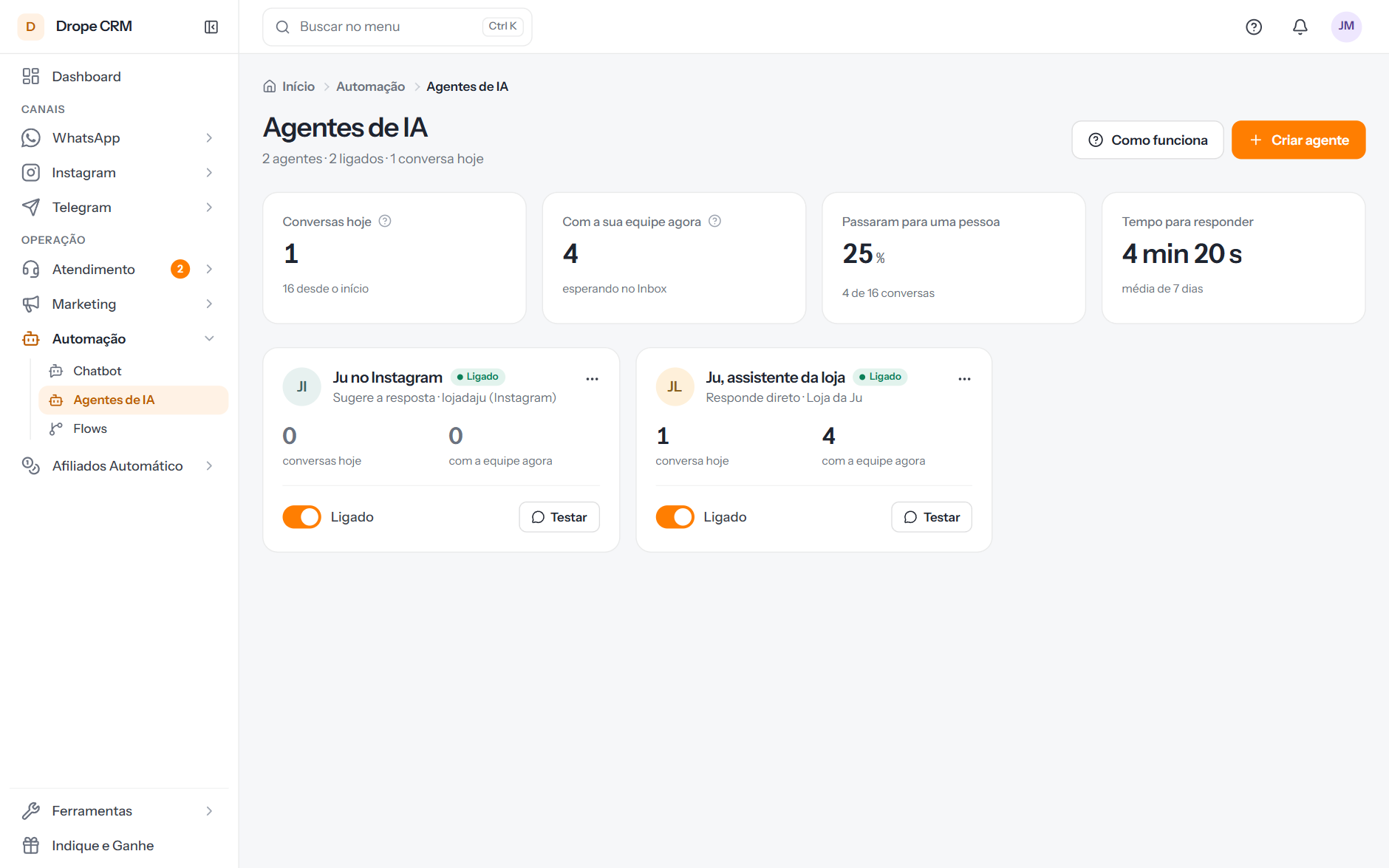This screenshot has width=1389, height=868.
Task: Focus the Buscar no menu search field
Action: click(x=397, y=27)
